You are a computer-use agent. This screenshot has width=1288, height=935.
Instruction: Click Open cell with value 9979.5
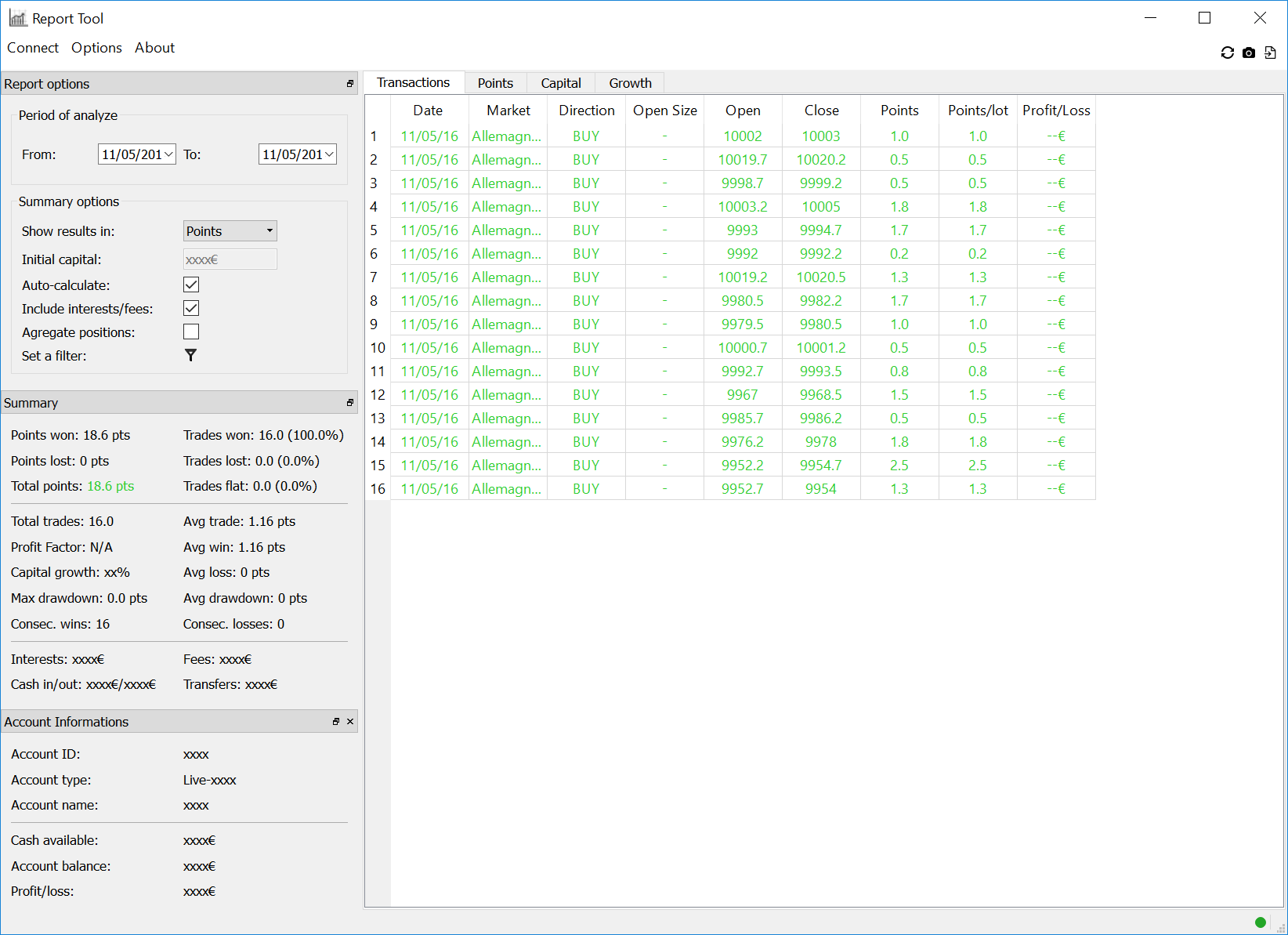click(x=743, y=324)
